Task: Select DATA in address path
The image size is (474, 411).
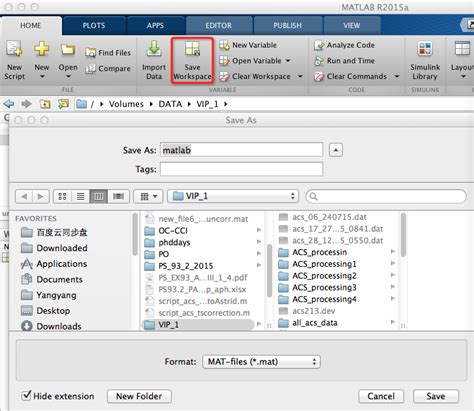Action: [170, 104]
